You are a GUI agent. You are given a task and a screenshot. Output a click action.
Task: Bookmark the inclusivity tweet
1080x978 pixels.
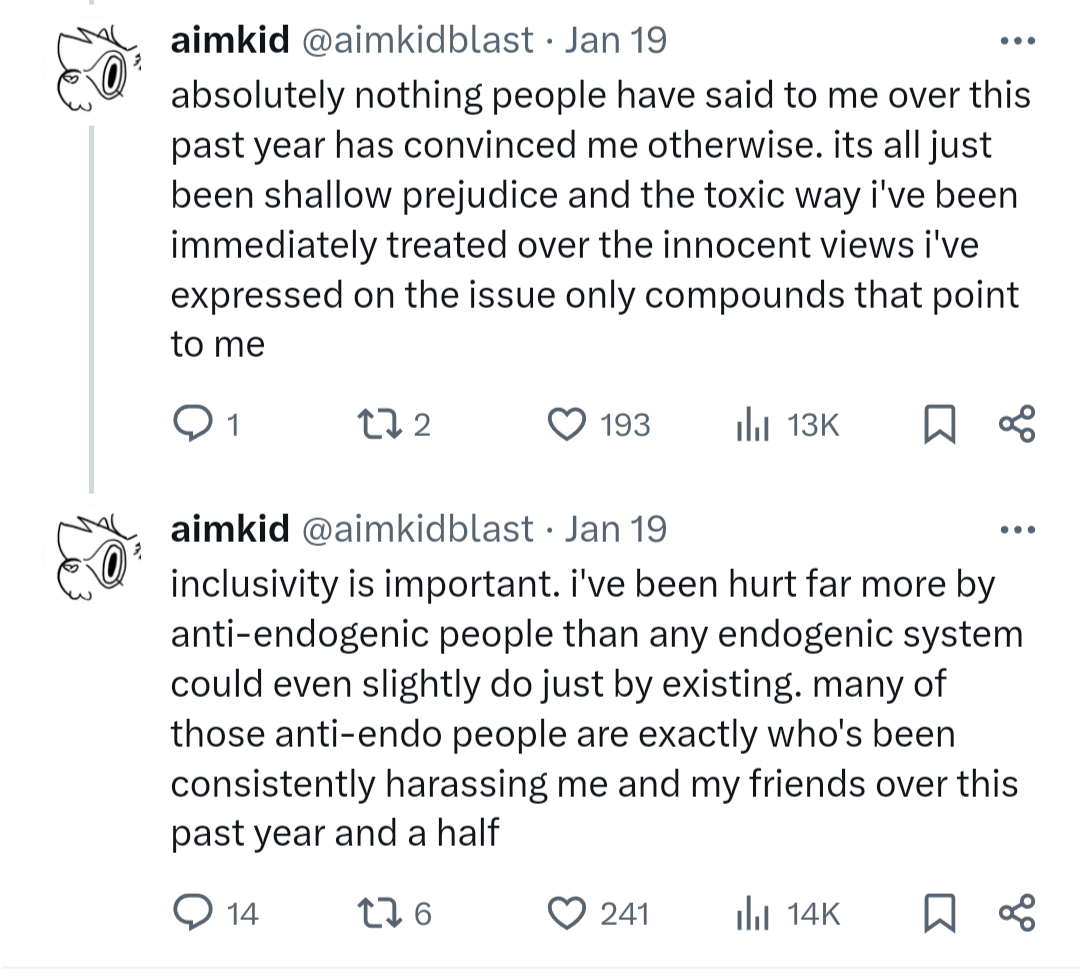pos(936,913)
